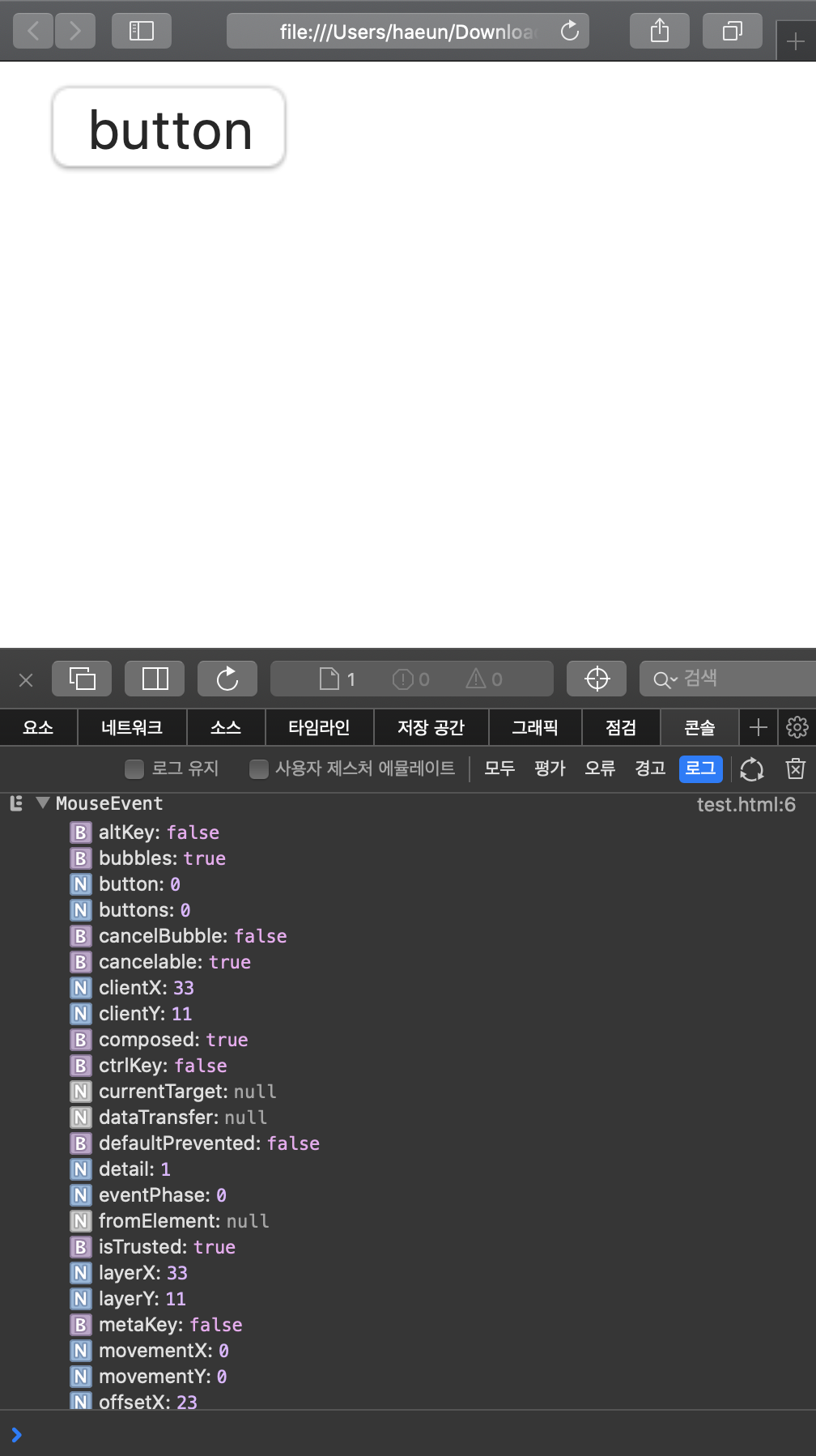816x1456 pixels.
Task: Switch to the 점검 tab
Action: (x=621, y=727)
